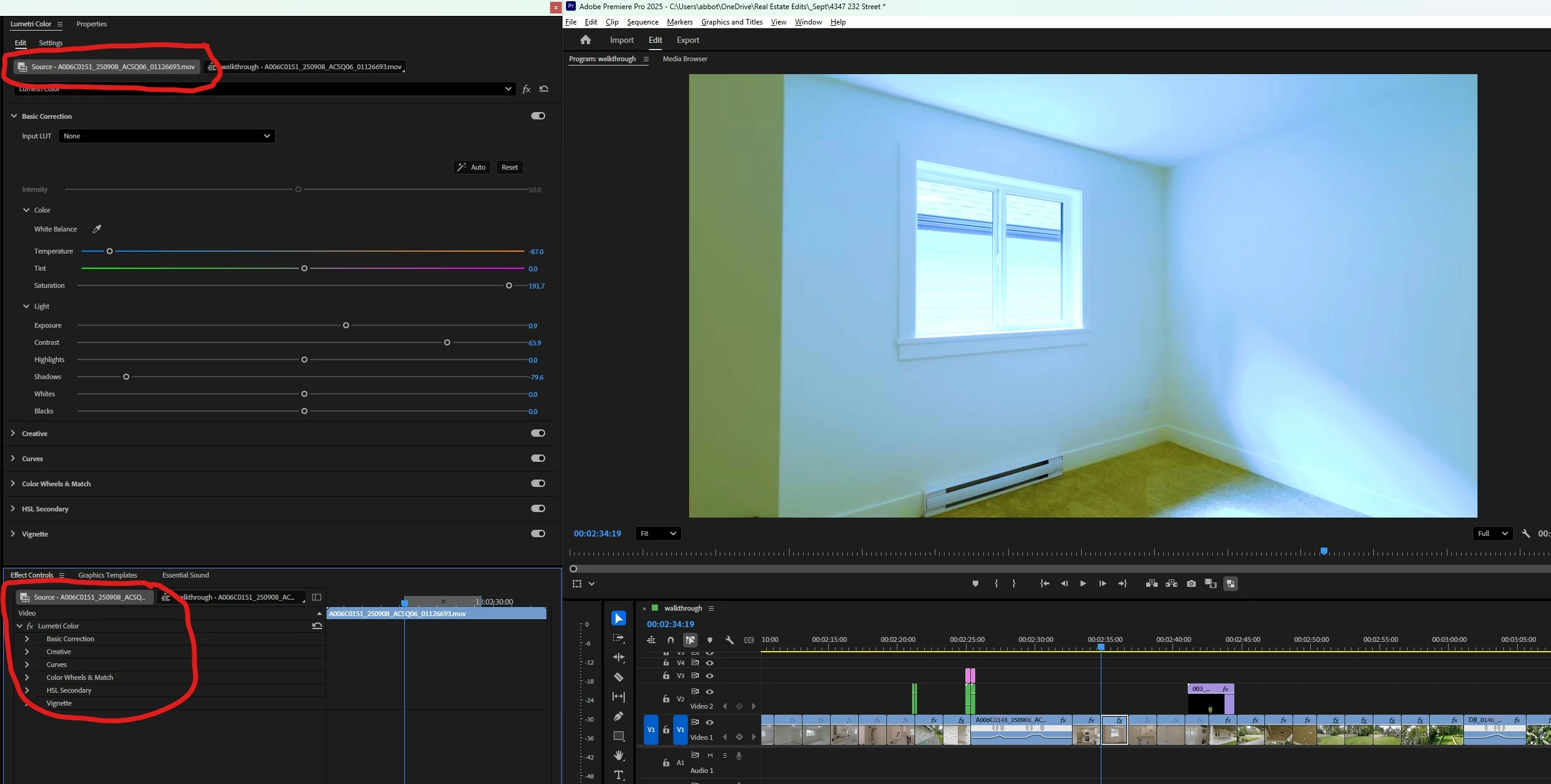Open the Fit zoom level dropdown
Screen dimensions: 1551x784
(658, 533)
